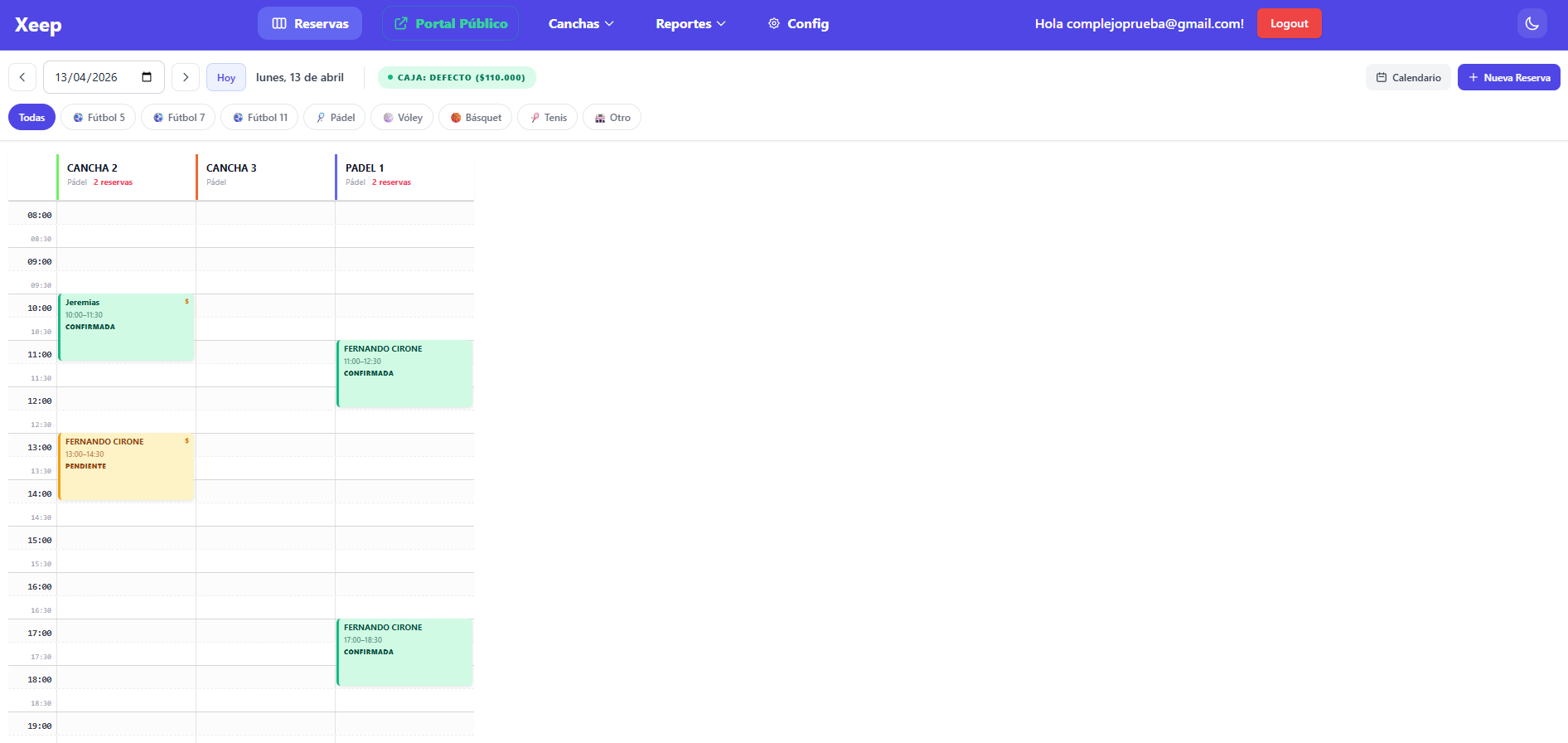Click the Otro stadium icon
This screenshot has height=743, width=1568.
coord(600,118)
